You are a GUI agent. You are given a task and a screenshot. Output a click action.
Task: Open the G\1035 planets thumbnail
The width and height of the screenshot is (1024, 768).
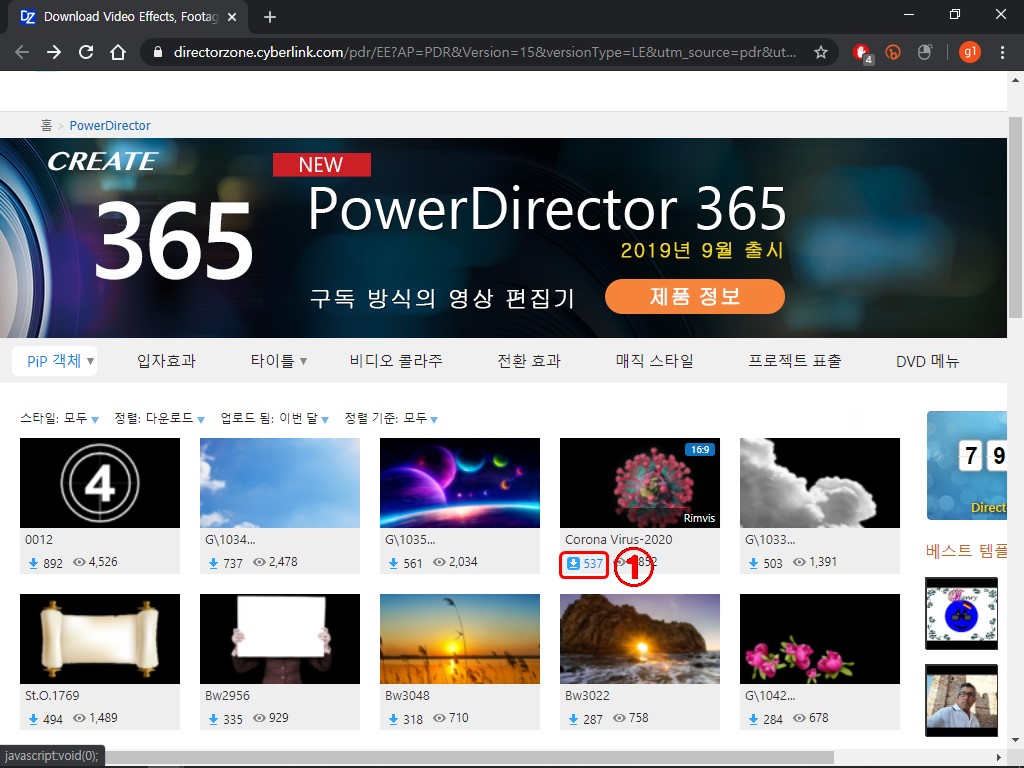coord(460,483)
